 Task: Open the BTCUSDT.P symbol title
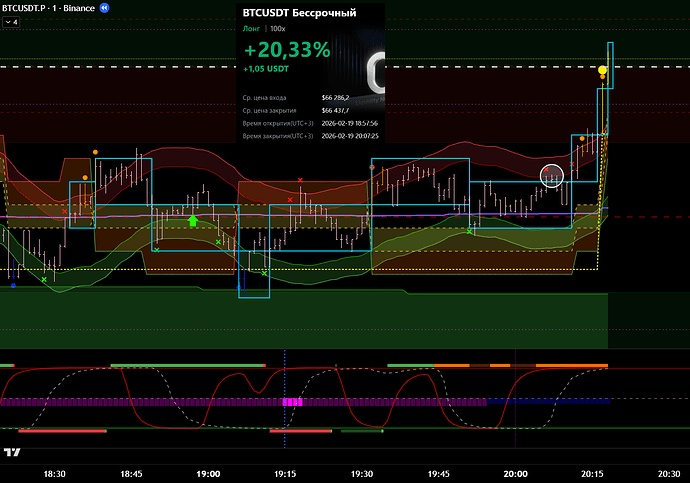pyautogui.click(x=26, y=7)
